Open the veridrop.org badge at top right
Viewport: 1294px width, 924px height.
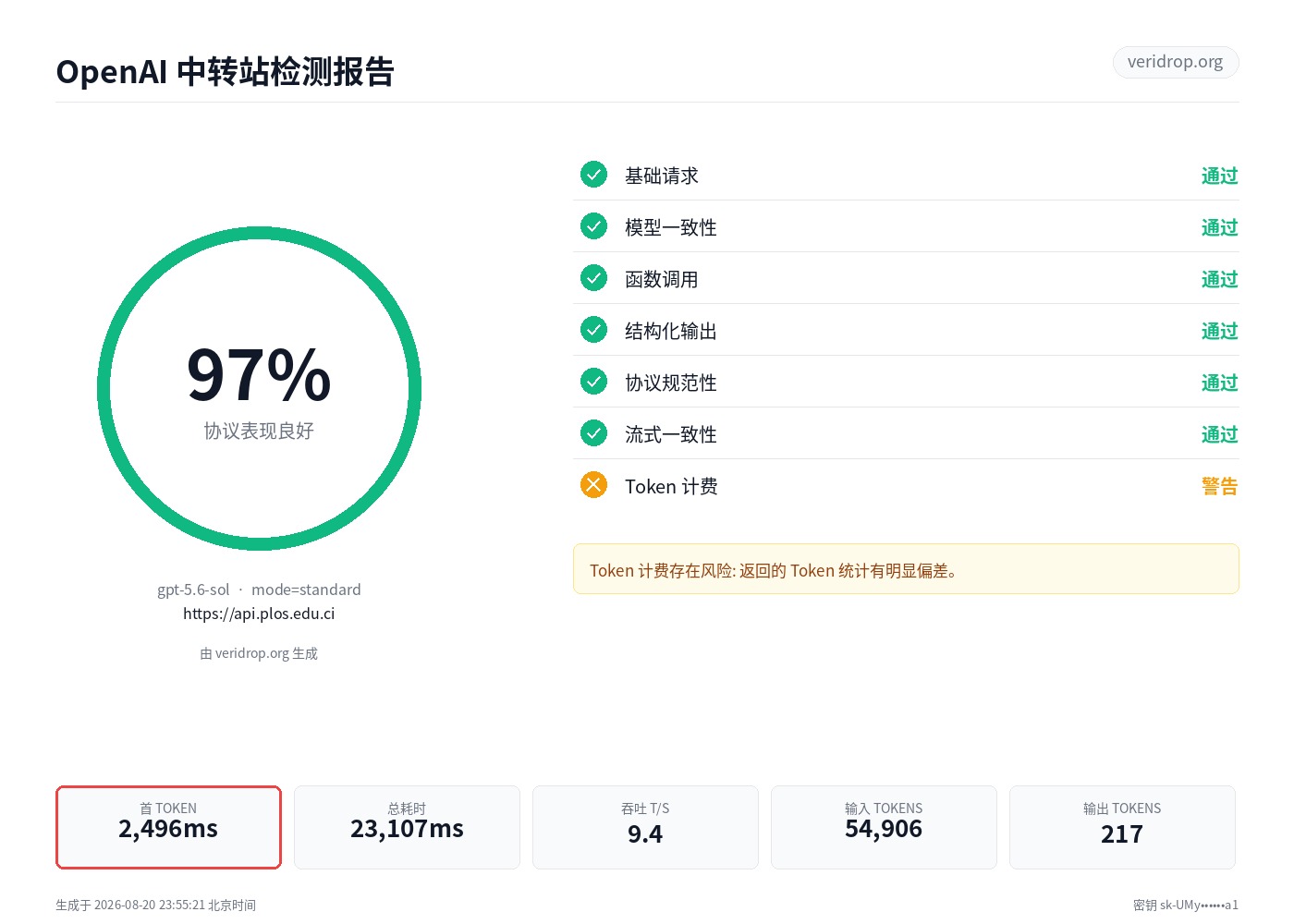pos(1176,62)
